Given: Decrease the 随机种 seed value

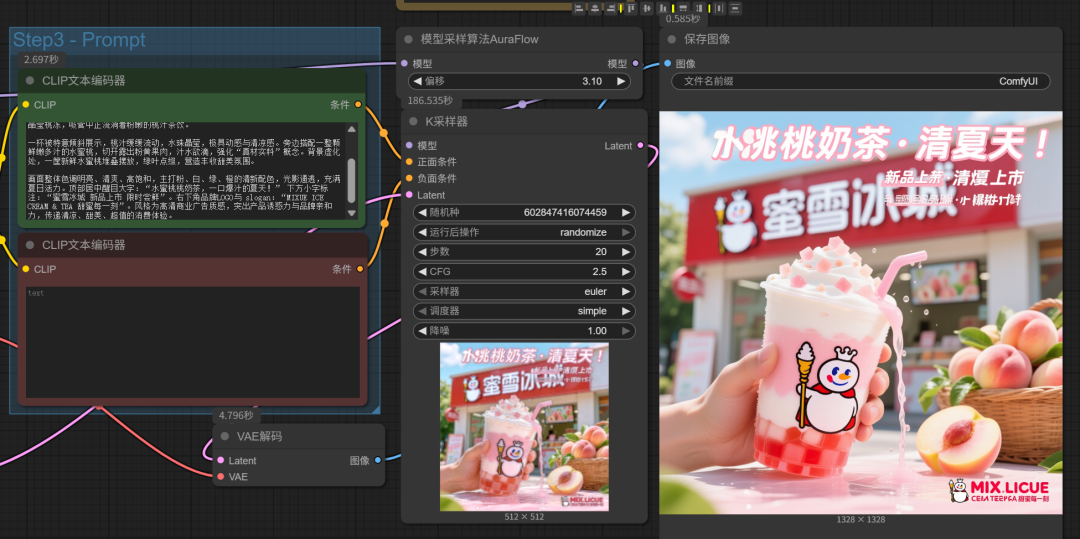Looking at the screenshot, I should pyautogui.click(x=423, y=213).
